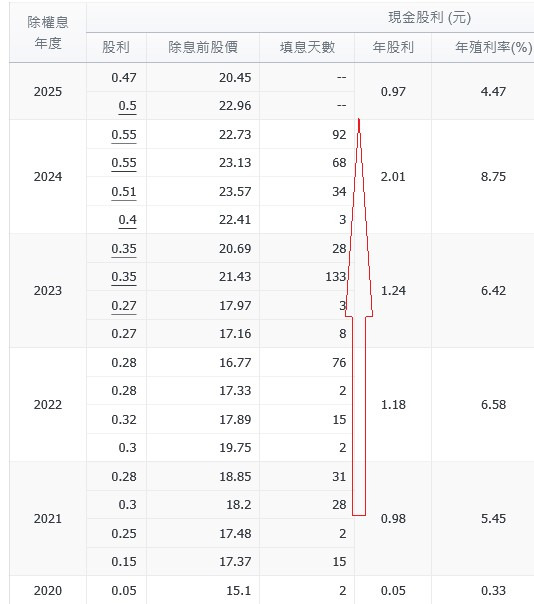Click the 除息前股價 column header
This screenshot has width=534, height=604.
pyautogui.click(x=203, y=47)
